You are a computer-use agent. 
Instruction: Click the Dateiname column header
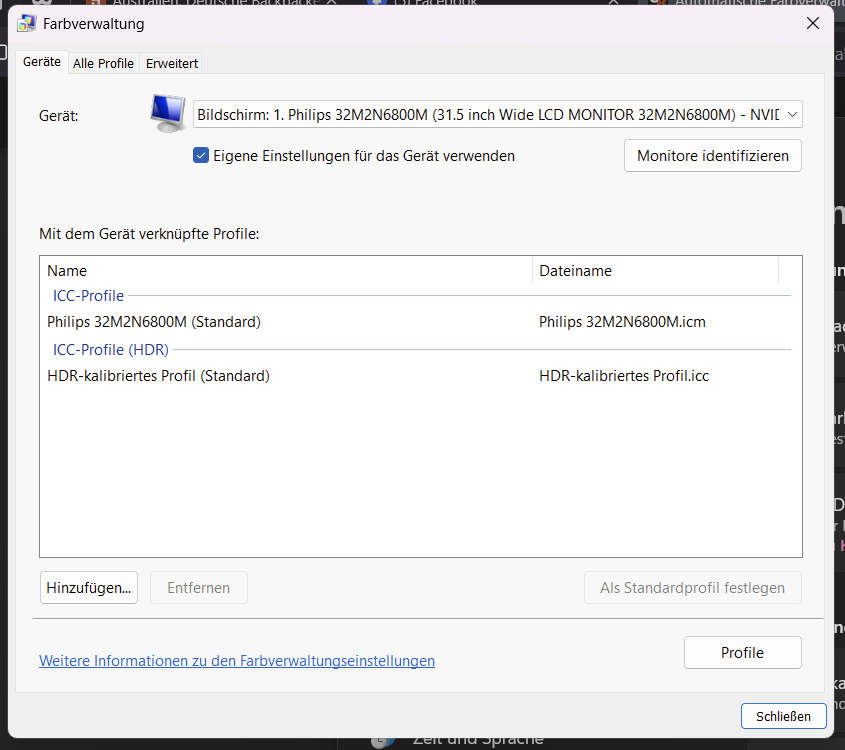pyautogui.click(x=656, y=270)
